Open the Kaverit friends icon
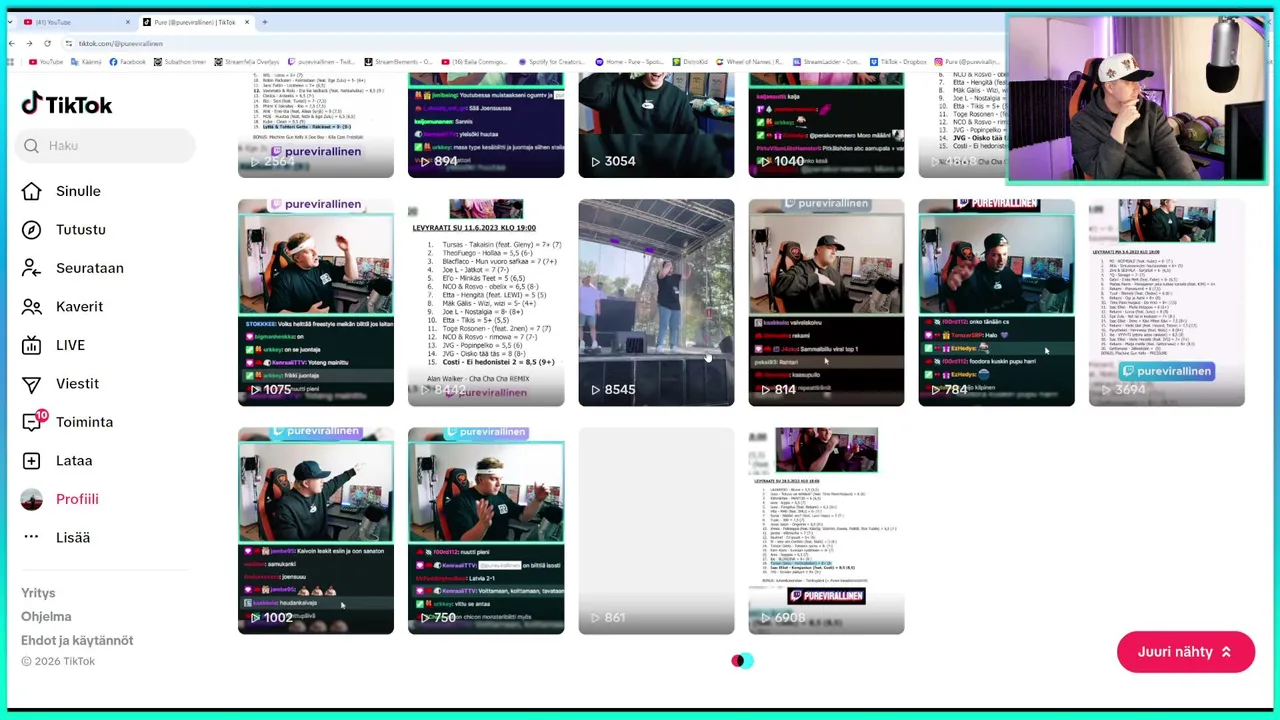The width and height of the screenshot is (1280, 720). [x=32, y=307]
